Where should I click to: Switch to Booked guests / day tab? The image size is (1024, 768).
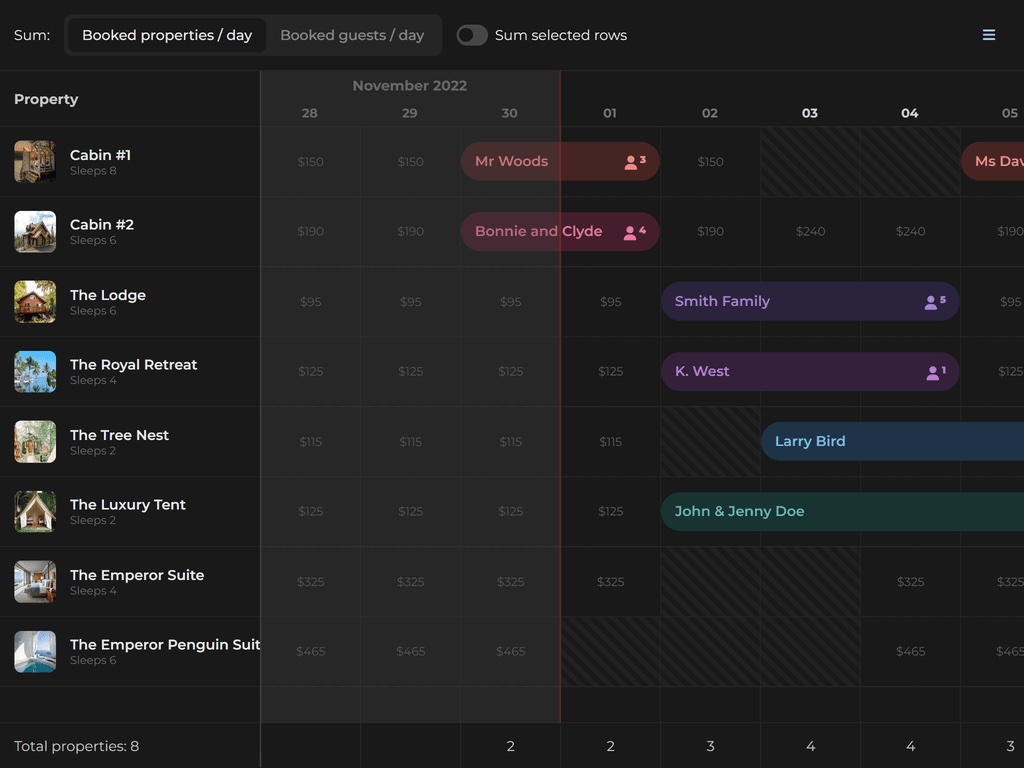point(352,35)
